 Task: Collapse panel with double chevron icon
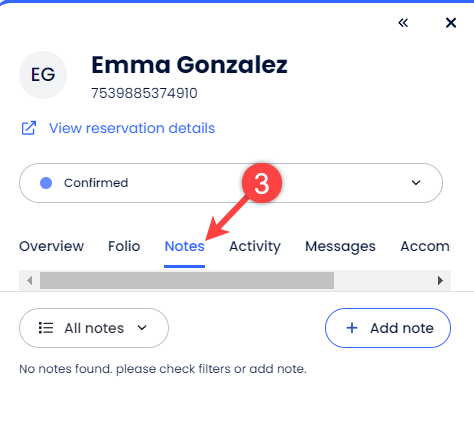(403, 23)
